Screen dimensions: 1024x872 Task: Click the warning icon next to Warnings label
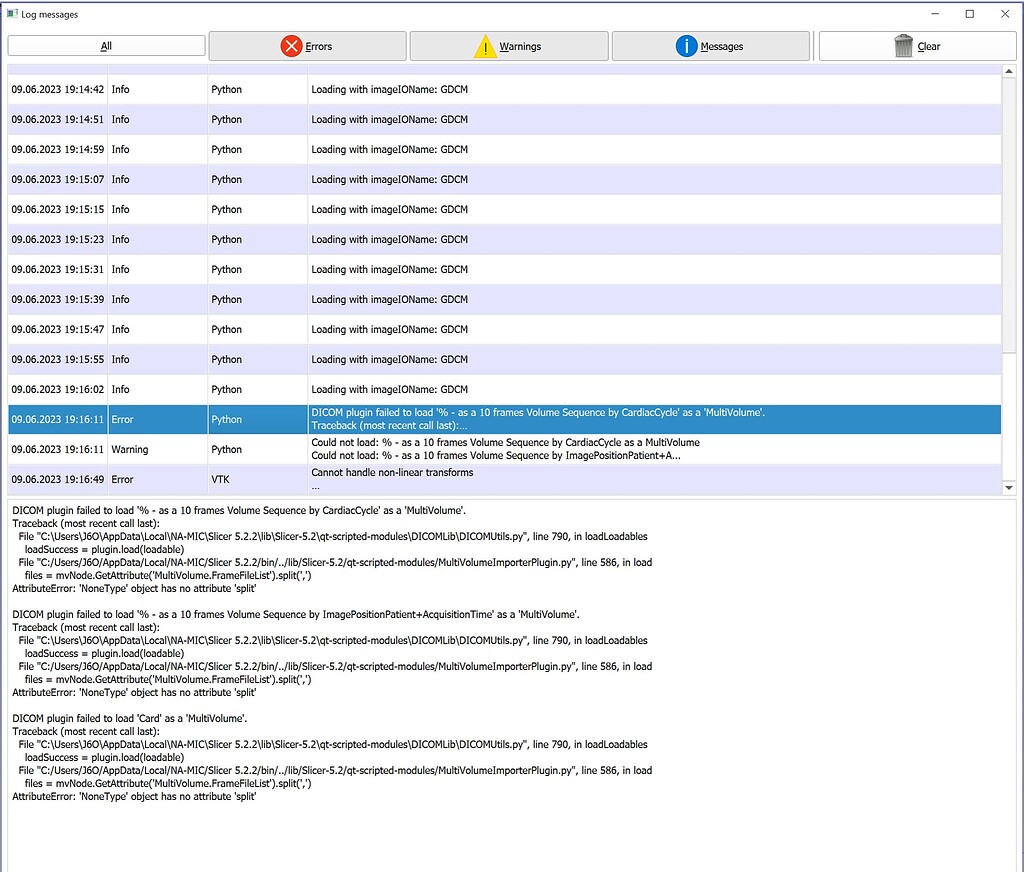coord(485,45)
